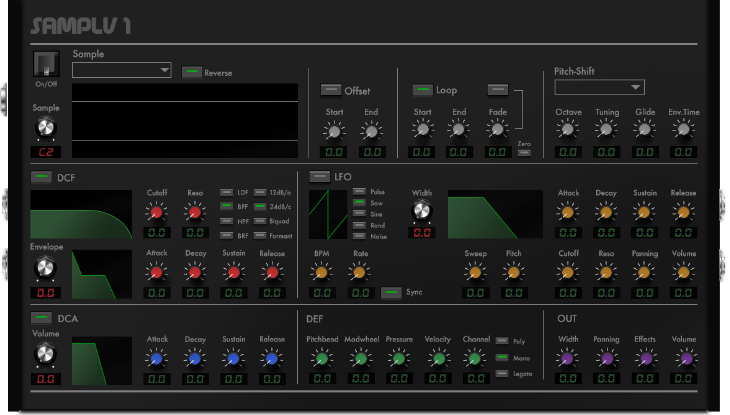Click the Tuning knob
This screenshot has width=730, height=415.
point(606,129)
